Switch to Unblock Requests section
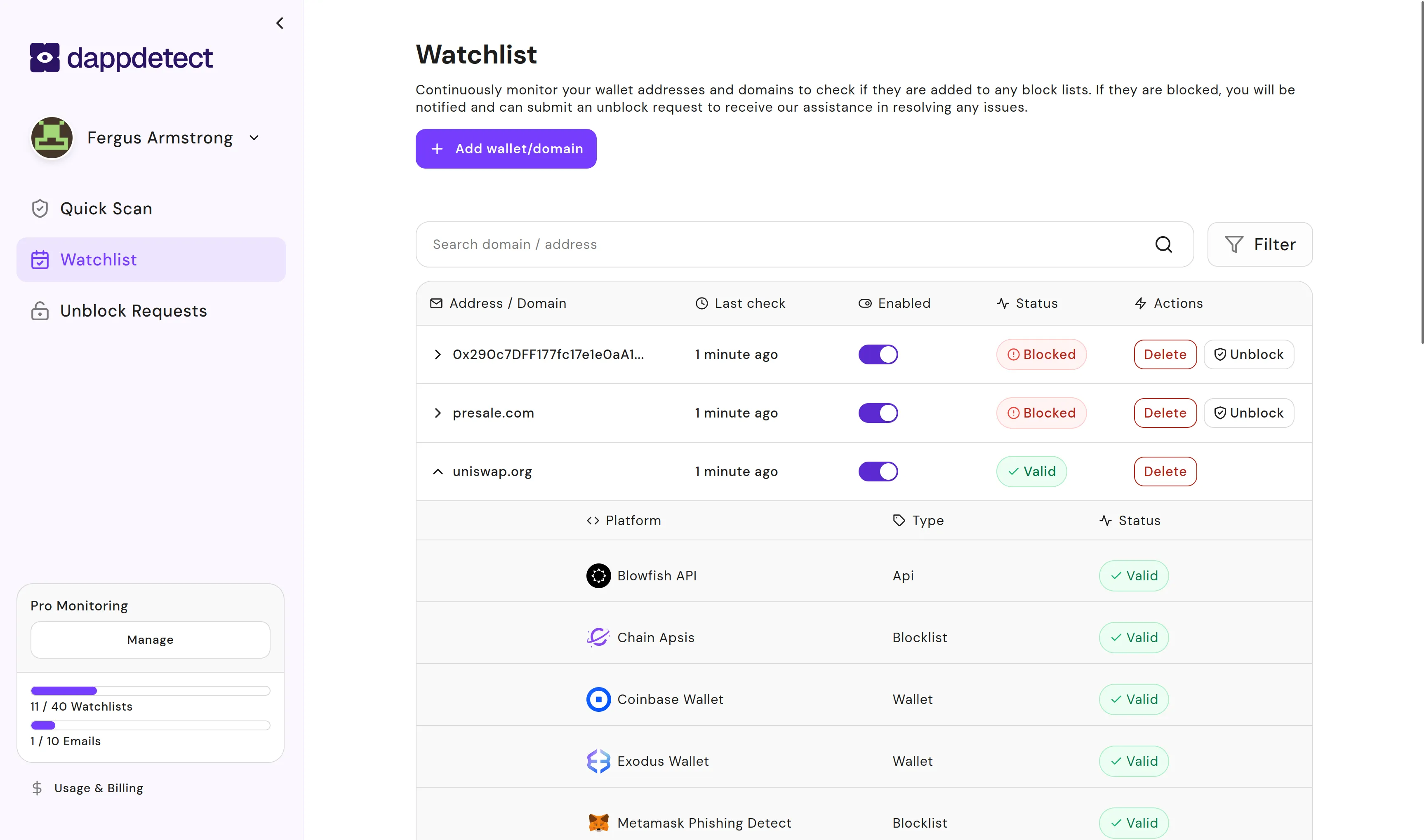Viewport: 1424px width, 840px height. point(133,311)
